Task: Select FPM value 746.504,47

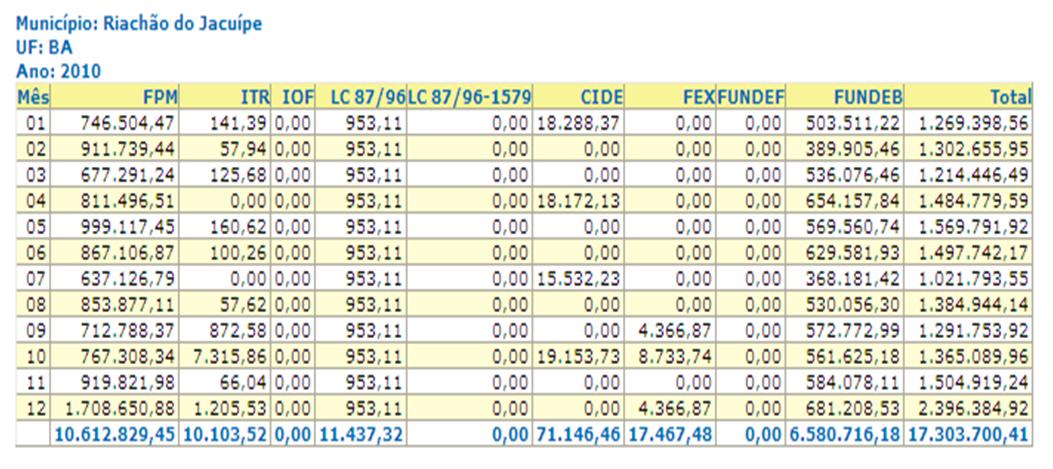Action: 128,123
